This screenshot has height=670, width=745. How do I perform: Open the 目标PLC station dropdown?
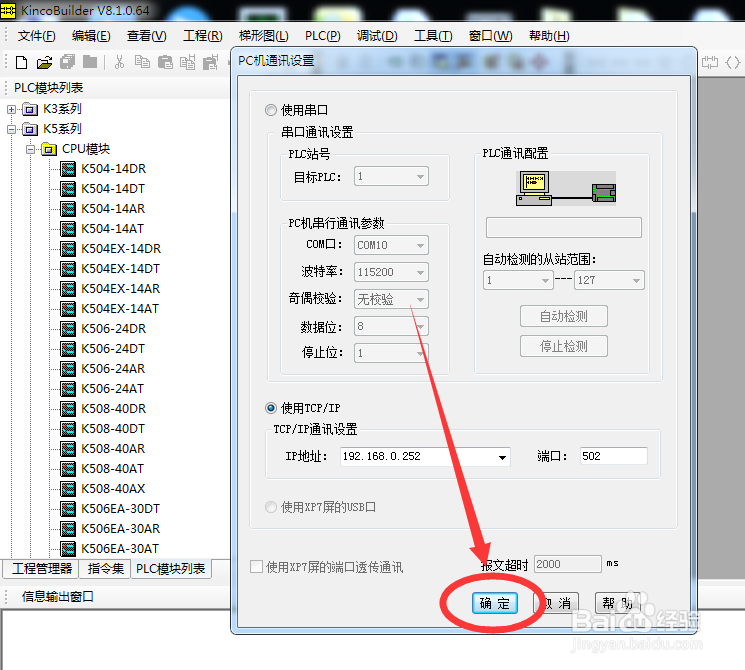coord(391,177)
